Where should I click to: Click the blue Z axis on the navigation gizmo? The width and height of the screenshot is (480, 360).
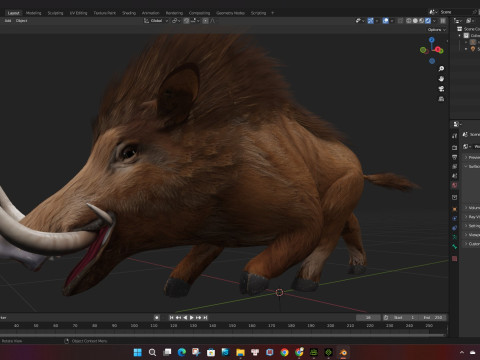[432, 40]
